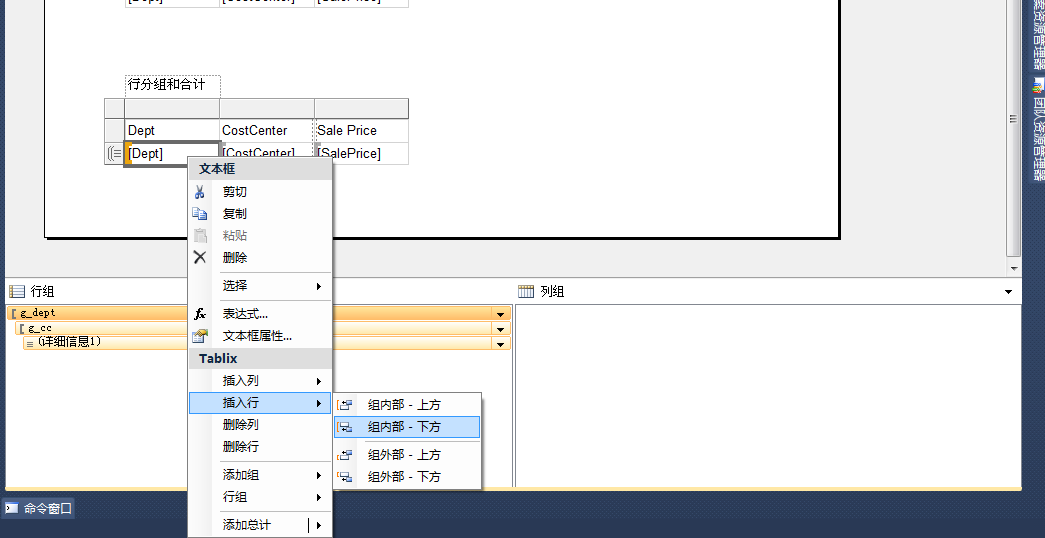Click the Column Groups (列组) pane icon

click(x=526, y=291)
